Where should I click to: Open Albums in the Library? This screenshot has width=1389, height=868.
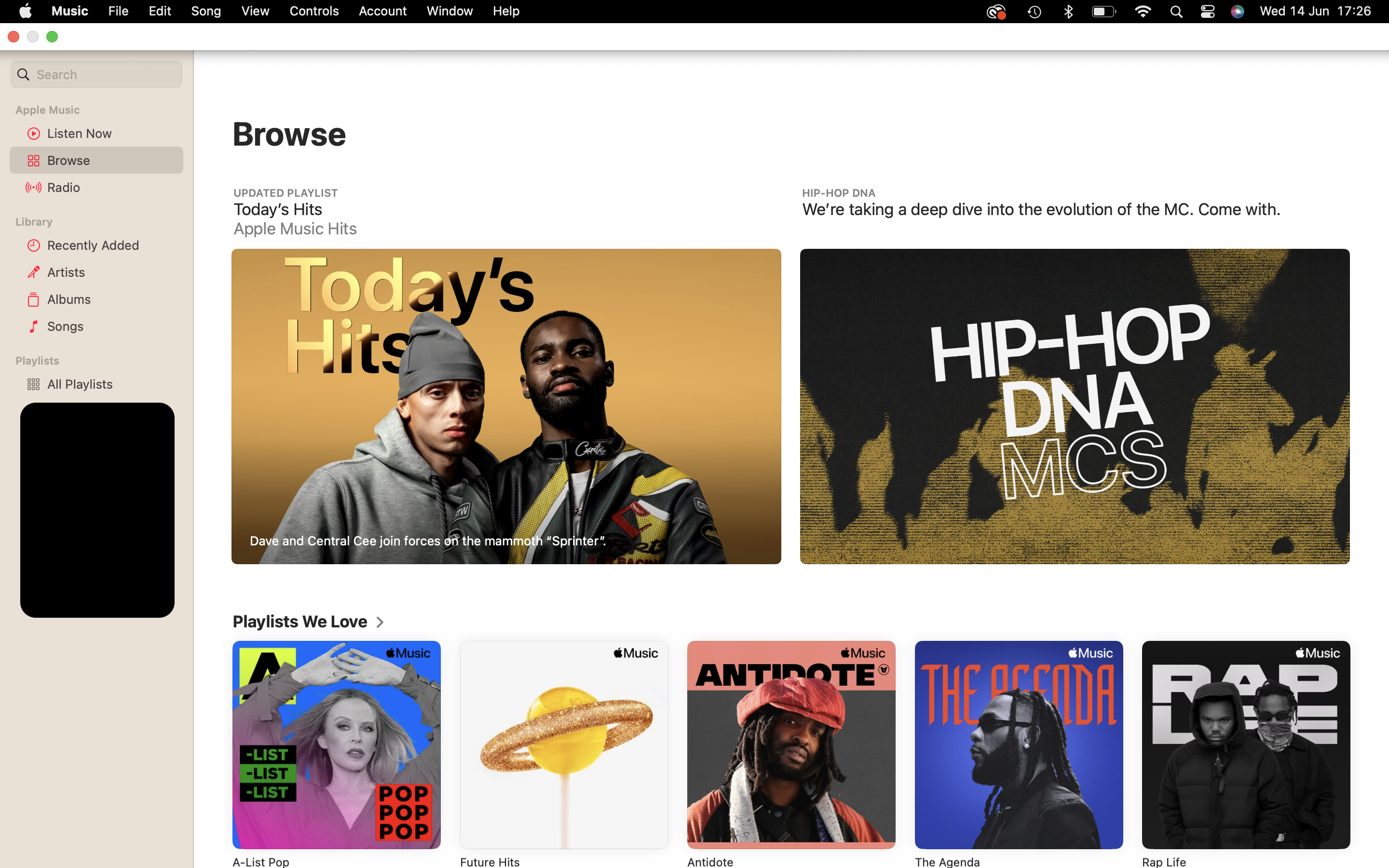point(96,299)
